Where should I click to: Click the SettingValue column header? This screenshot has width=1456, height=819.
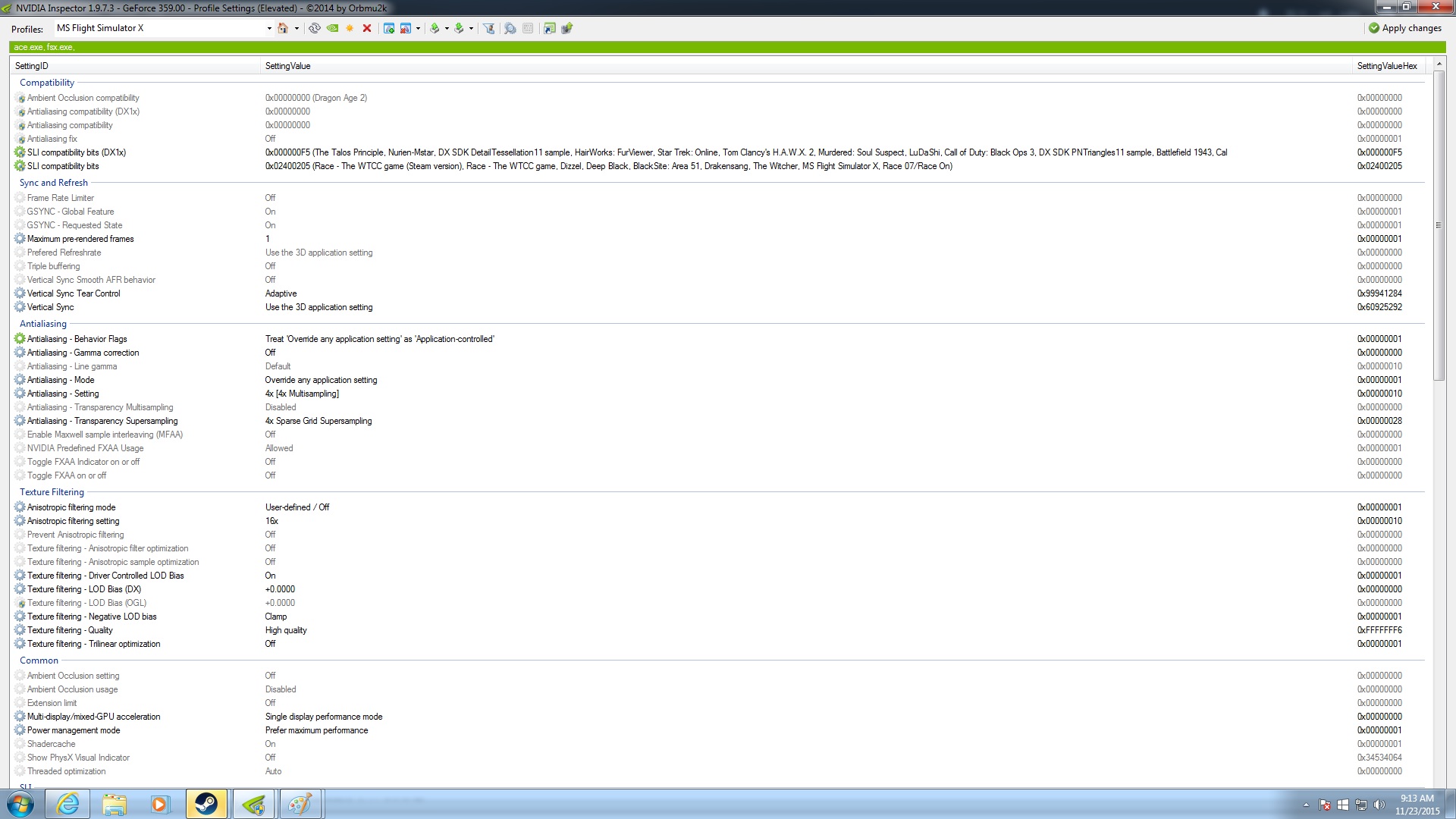(x=287, y=66)
